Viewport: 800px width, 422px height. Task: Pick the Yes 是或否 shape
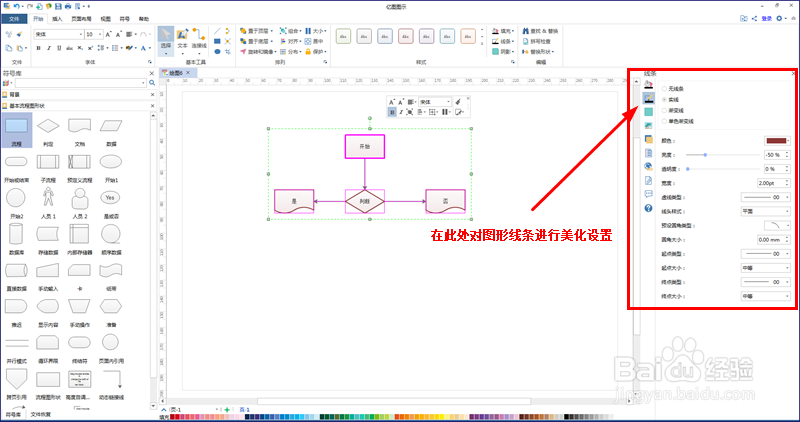click(x=111, y=202)
